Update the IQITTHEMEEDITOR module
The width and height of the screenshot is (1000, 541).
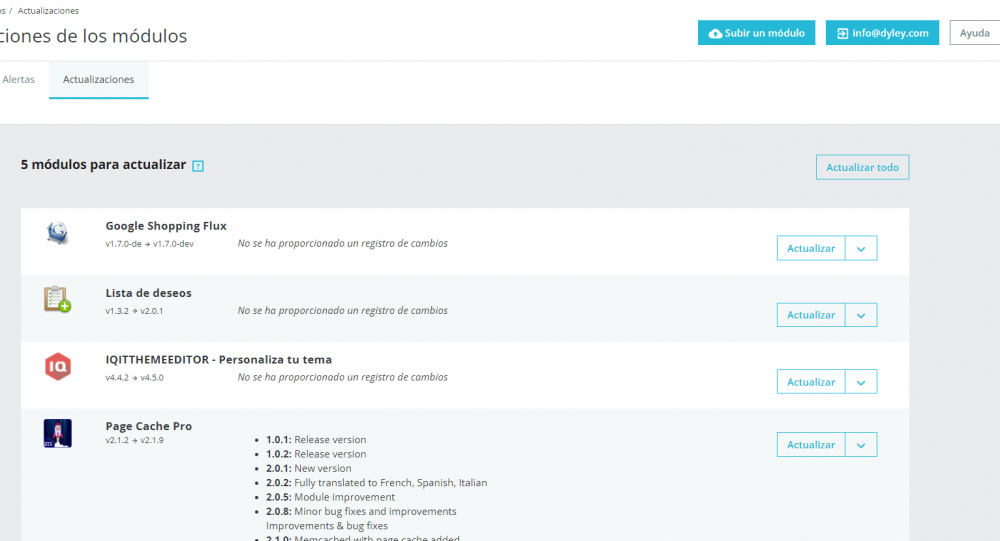(x=811, y=382)
